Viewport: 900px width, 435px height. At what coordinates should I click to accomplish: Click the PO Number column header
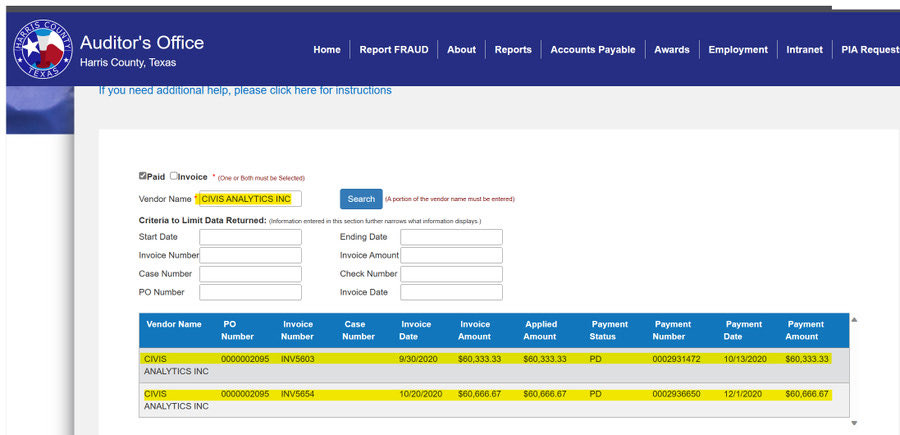tap(237, 331)
